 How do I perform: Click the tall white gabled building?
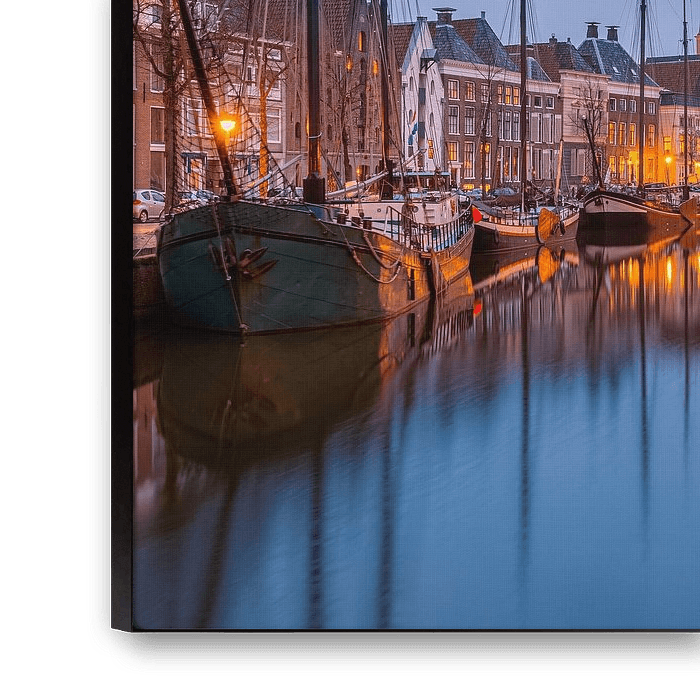tap(417, 110)
